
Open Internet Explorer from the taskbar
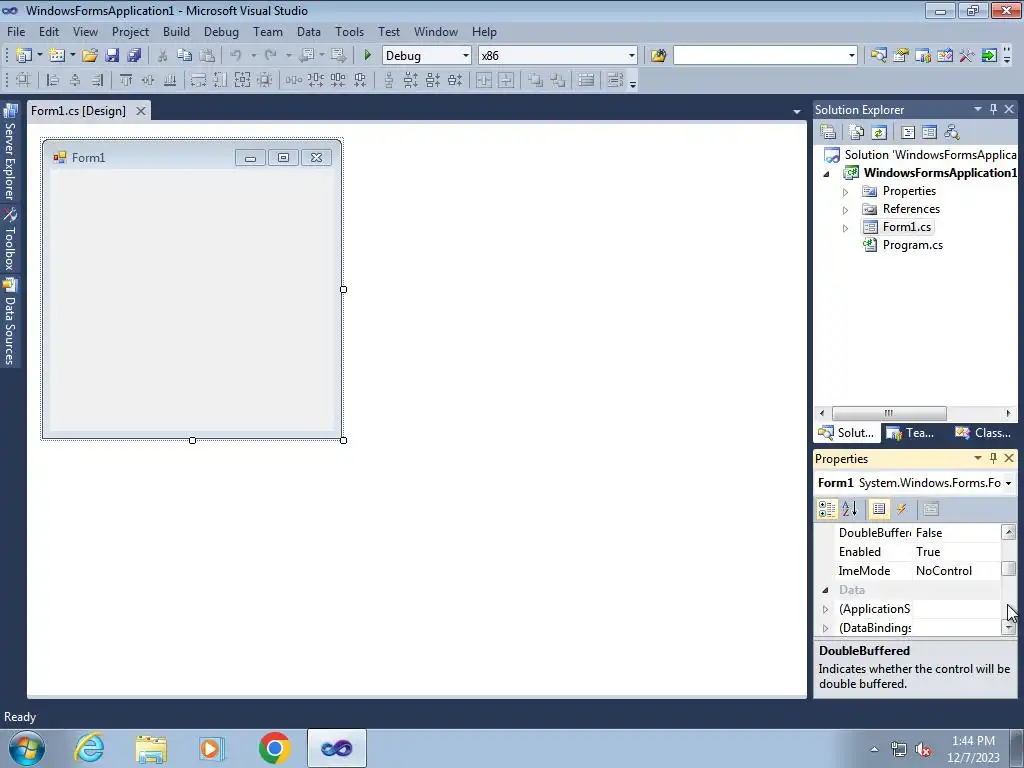(x=89, y=748)
